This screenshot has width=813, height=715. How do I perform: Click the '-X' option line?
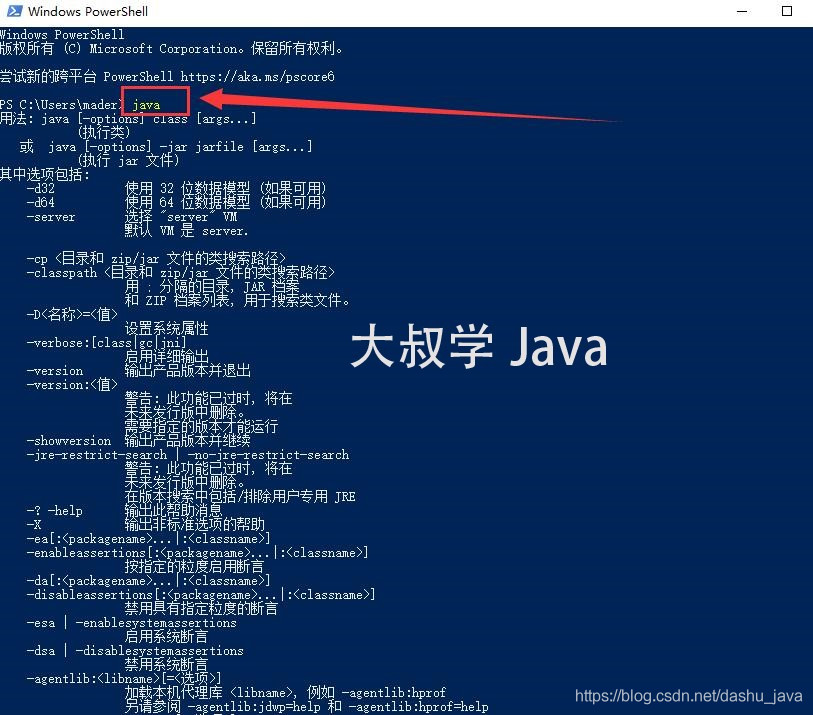click(146, 525)
